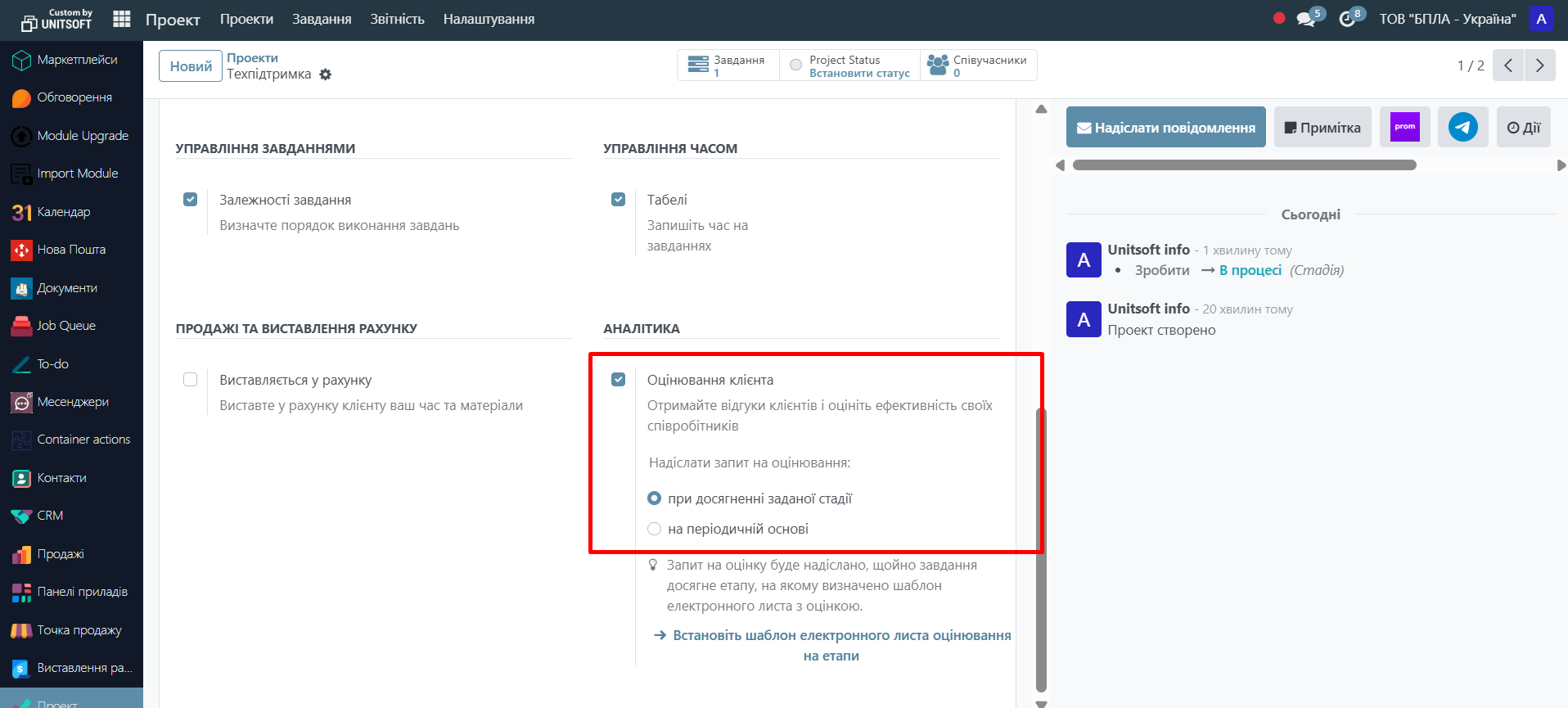
Task: Open the Дії actions dropdown
Action: coord(1523,128)
